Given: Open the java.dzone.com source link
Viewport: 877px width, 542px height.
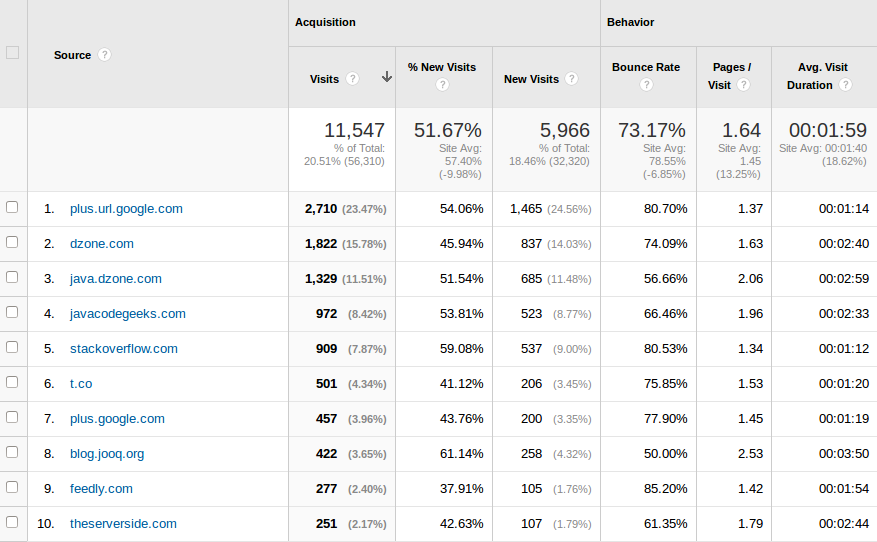Looking at the screenshot, I should 116,279.
